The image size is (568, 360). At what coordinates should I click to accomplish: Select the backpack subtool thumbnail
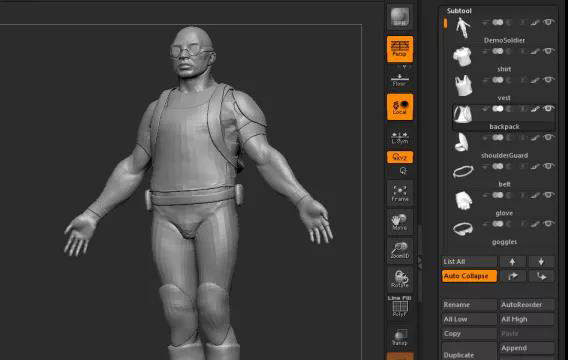[x=463, y=114]
